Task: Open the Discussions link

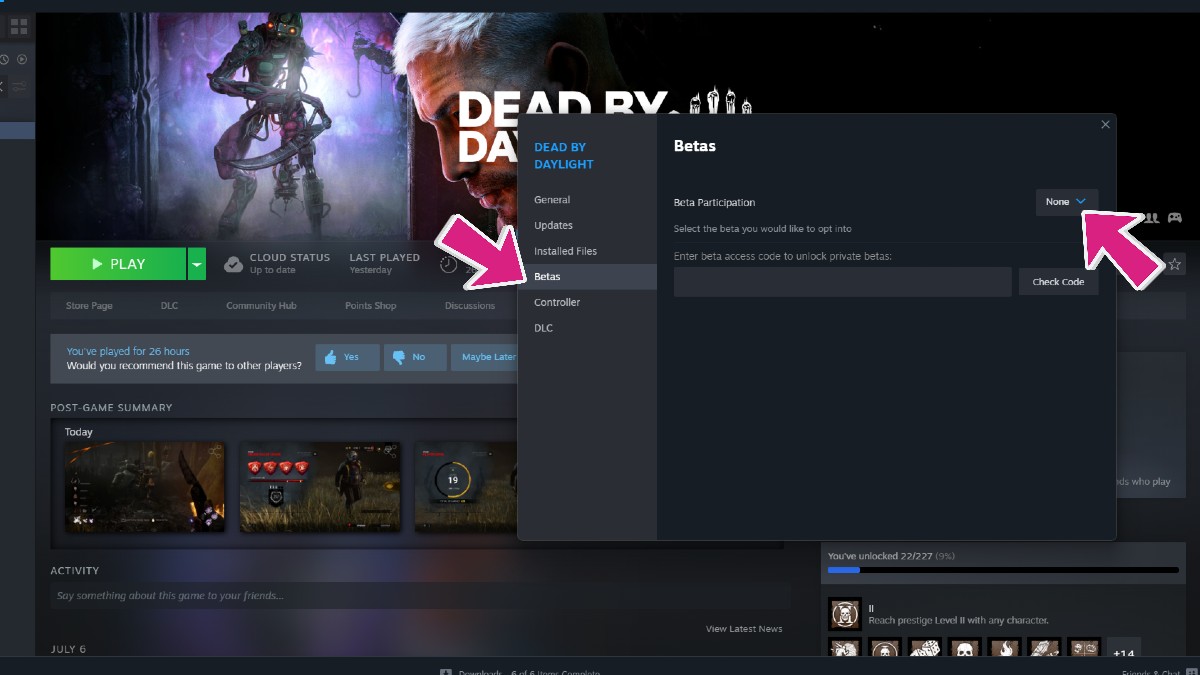Action: (x=470, y=306)
